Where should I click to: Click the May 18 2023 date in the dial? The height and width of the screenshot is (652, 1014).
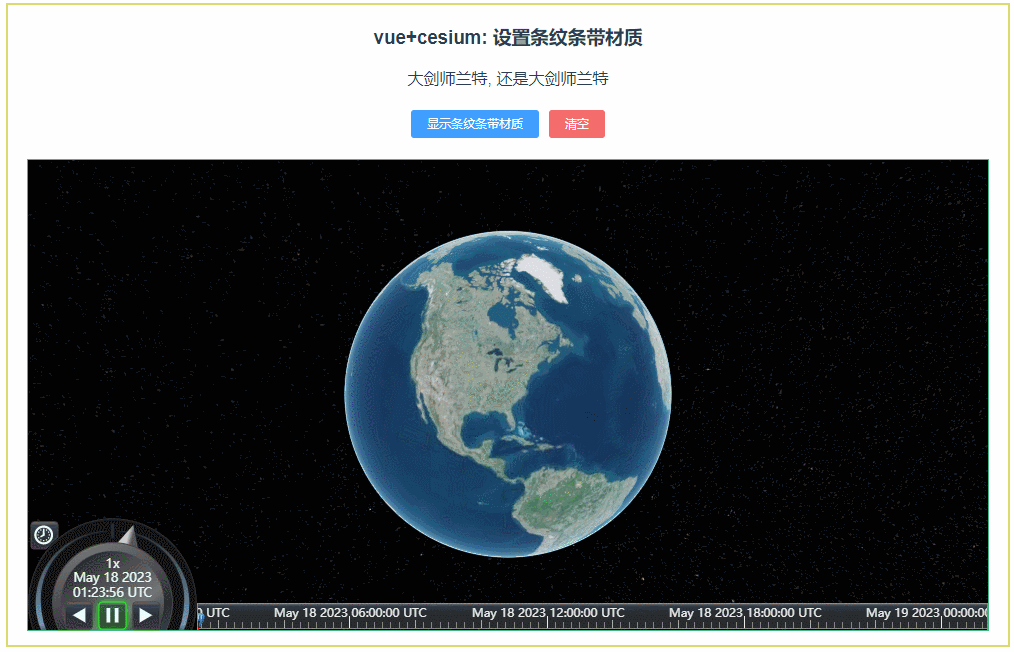click(x=113, y=577)
